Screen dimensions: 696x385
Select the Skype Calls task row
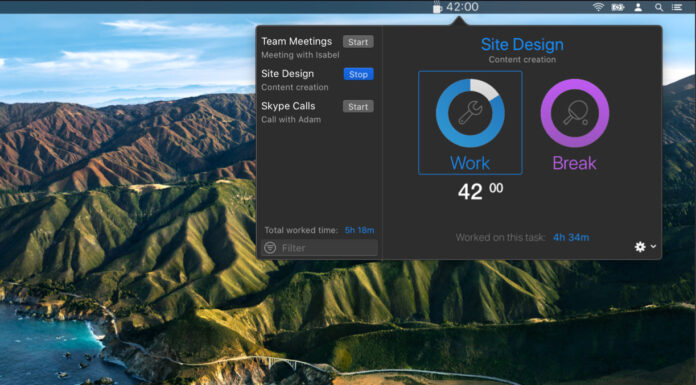pyautogui.click(x=317, y=112)
